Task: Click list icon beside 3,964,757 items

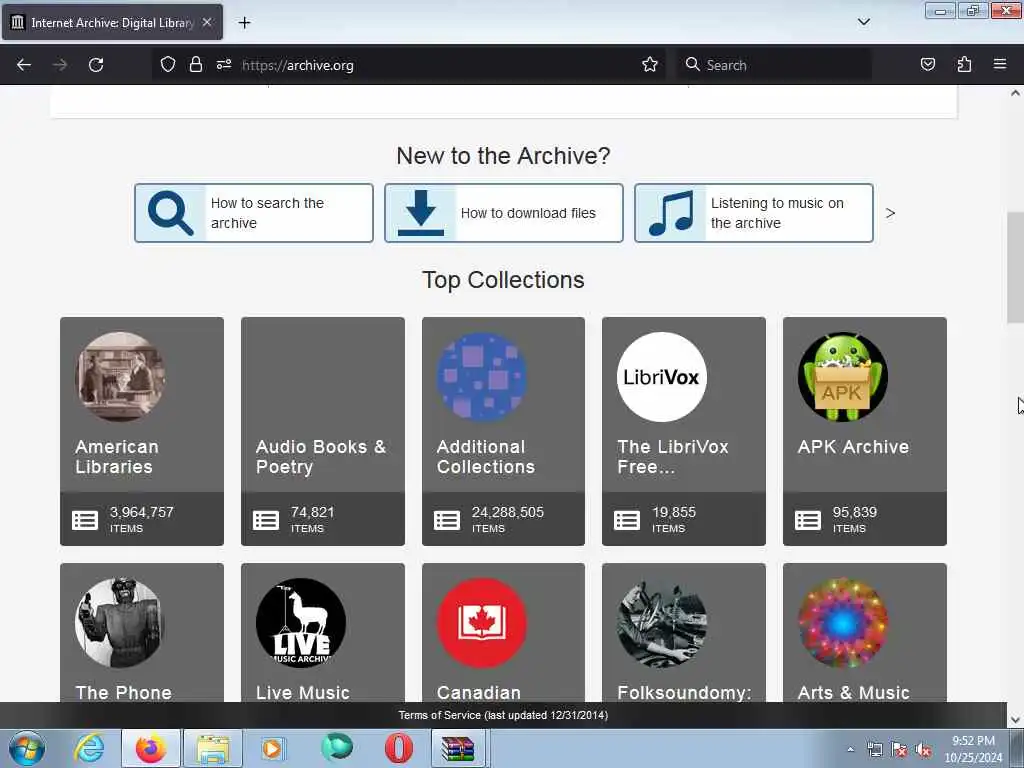Action: 85,520
